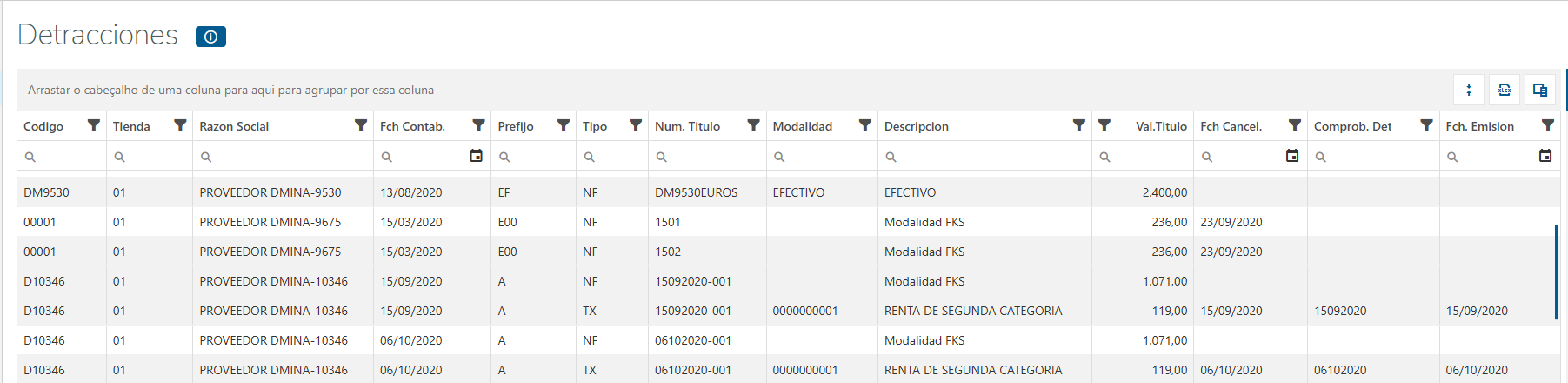Open the Fch Cancel. calendar picker
The height and width of the screenshot is (383, 1568).
point(1292,156)
